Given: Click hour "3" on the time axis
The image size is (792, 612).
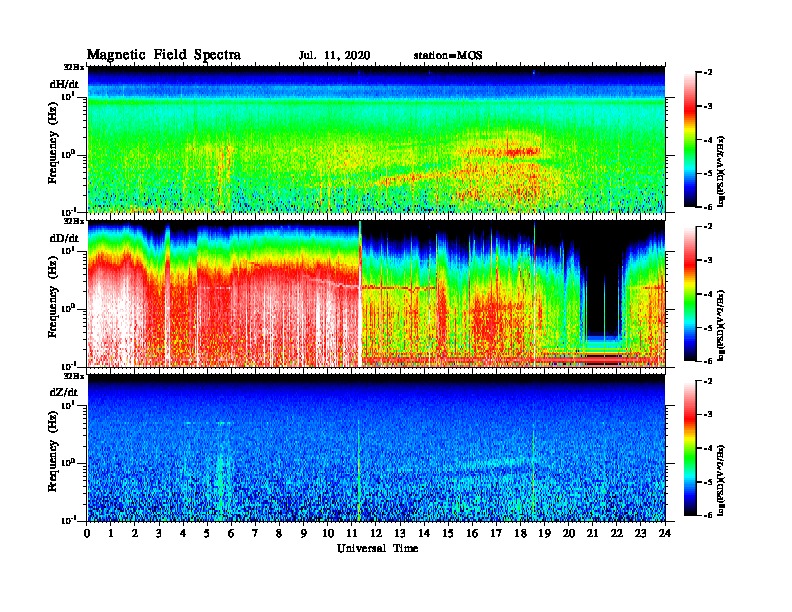Looking at the screenshot, I should pyautogui.click(x=159, y=534).
